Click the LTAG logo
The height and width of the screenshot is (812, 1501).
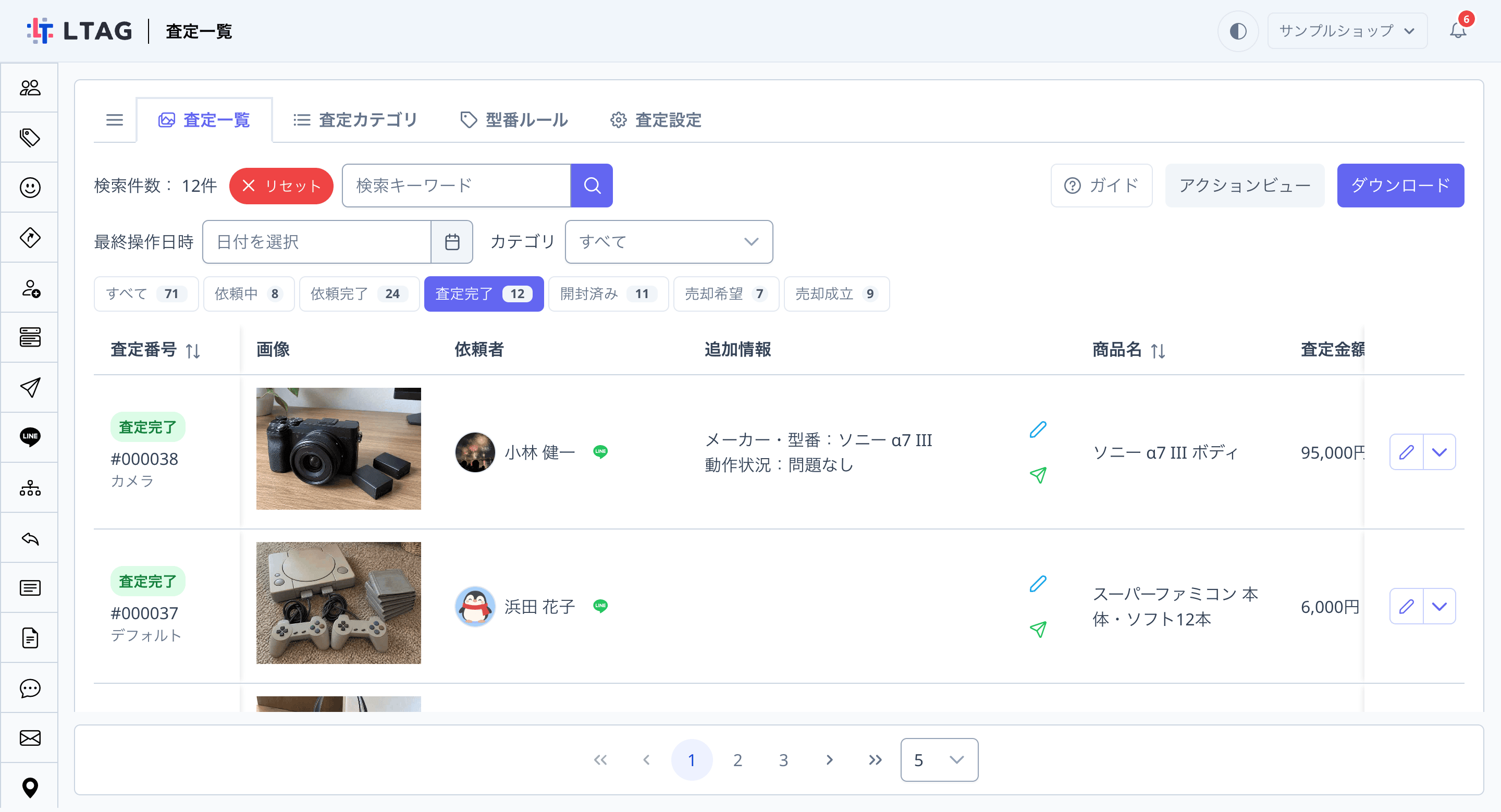[79, 31]
